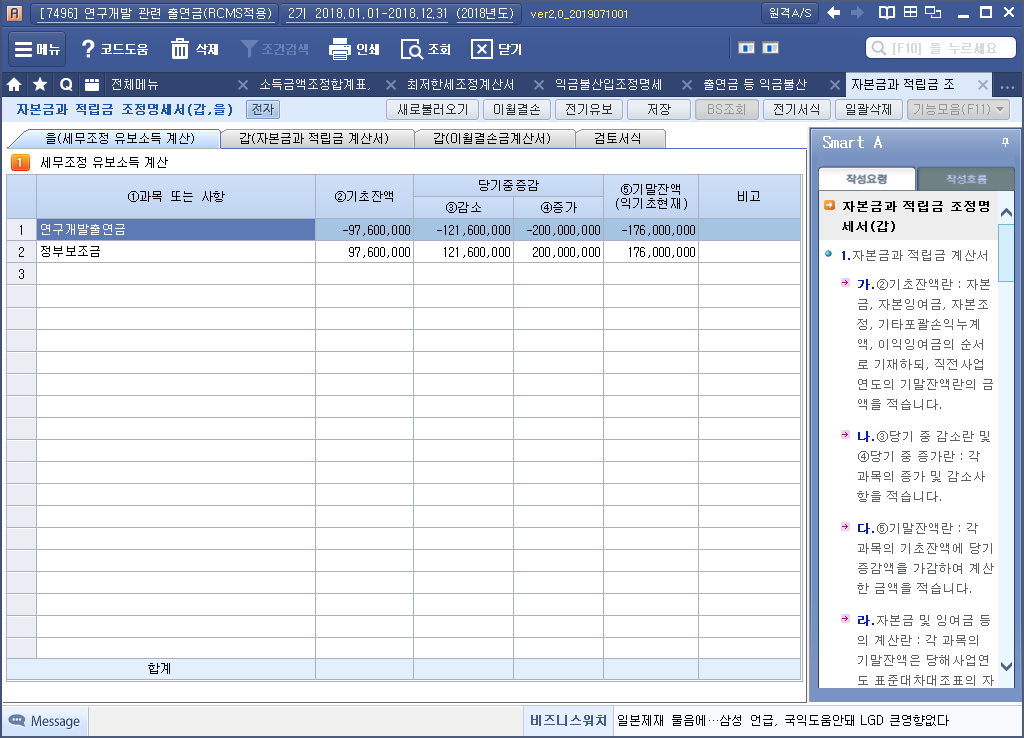The image size is (1024, 738).
Task: Click the home icon in tab bar
Action: pyautogui.click(x=15, y=85)
